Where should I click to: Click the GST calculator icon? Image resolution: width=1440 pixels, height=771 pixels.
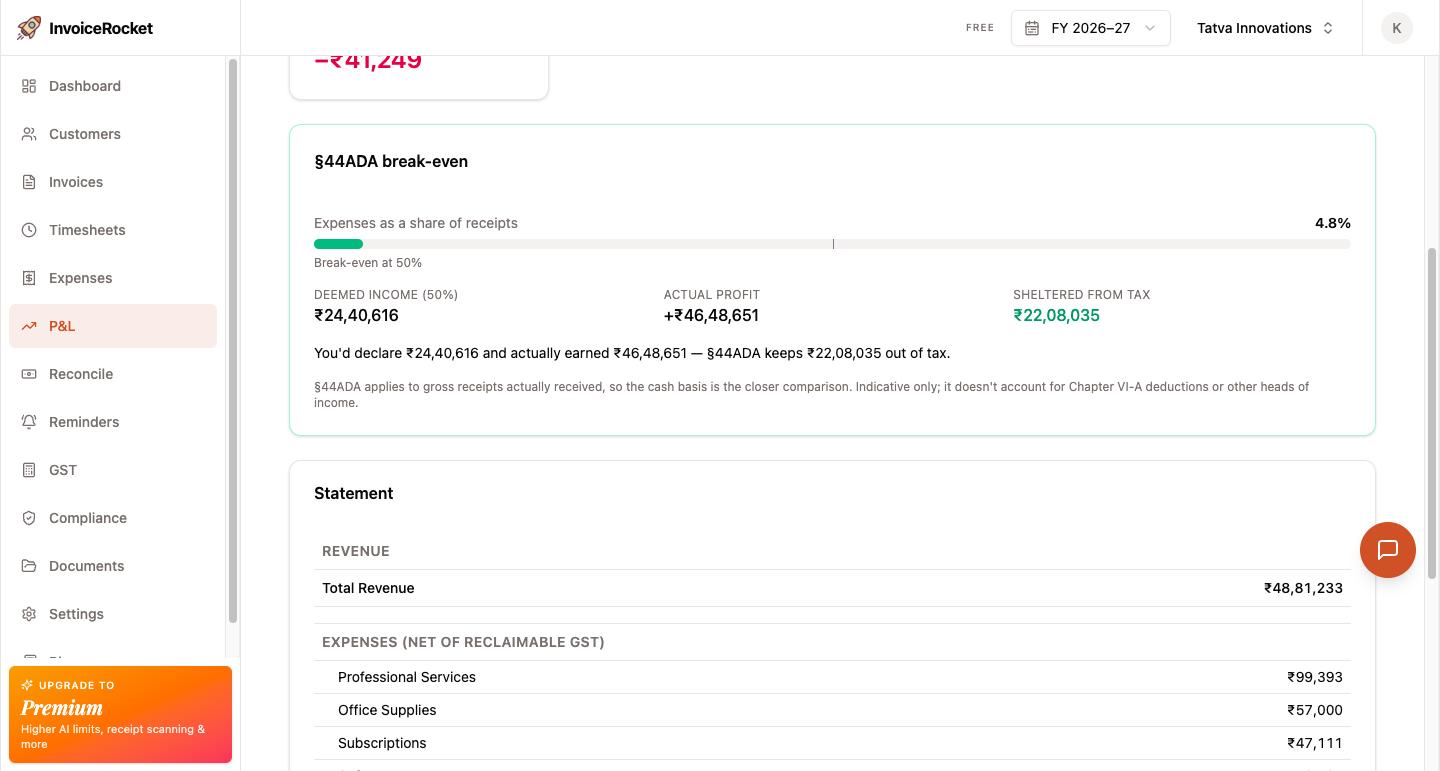pos(29,470)
